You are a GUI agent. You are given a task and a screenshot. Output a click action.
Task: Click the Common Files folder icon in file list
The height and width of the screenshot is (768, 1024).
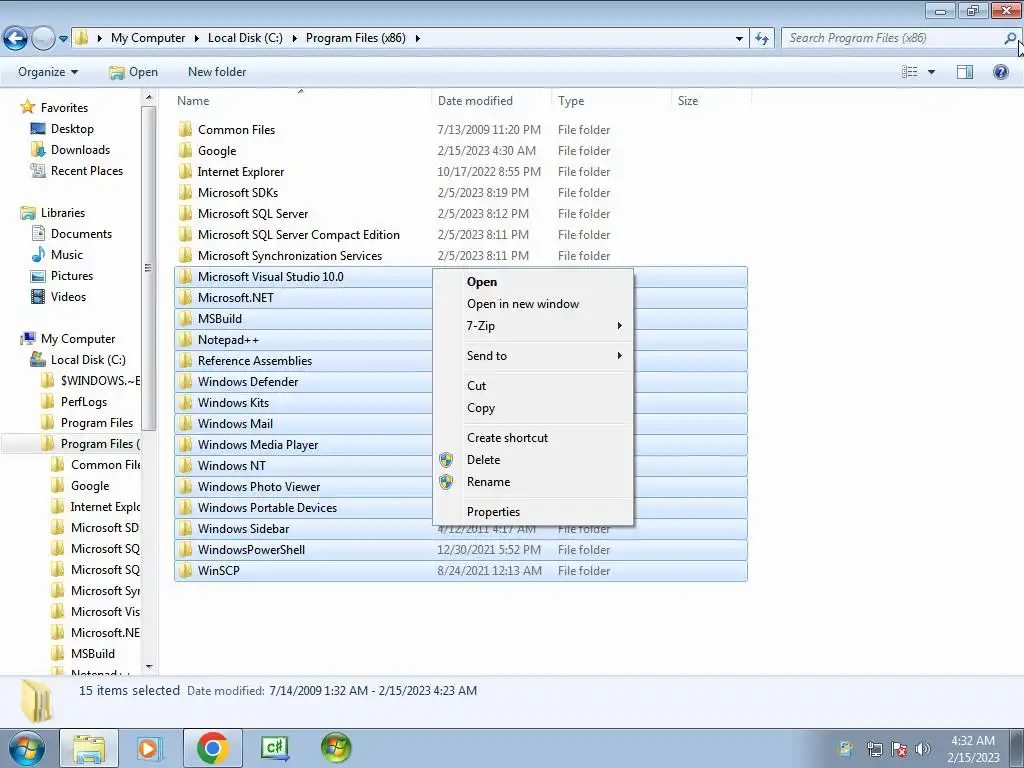[x=186, y=129]
